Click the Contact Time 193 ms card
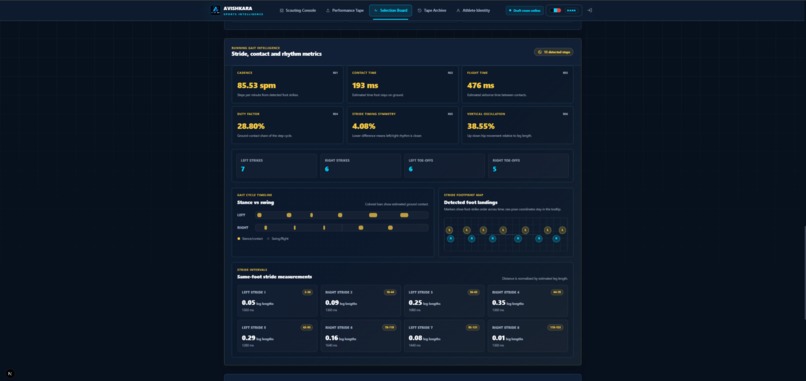This screenshot has height=381, width=806. coord(402,84)
